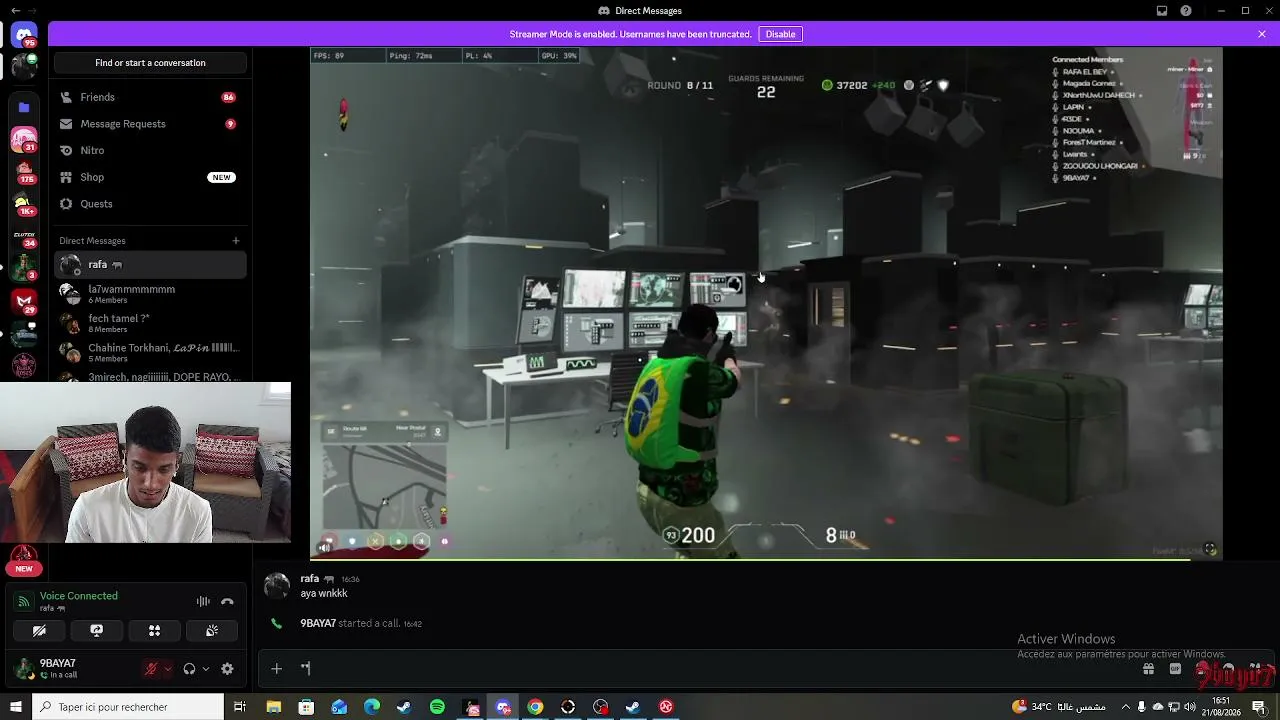
Task: Create a new DM with plus icon
Action: coord(236,241)
